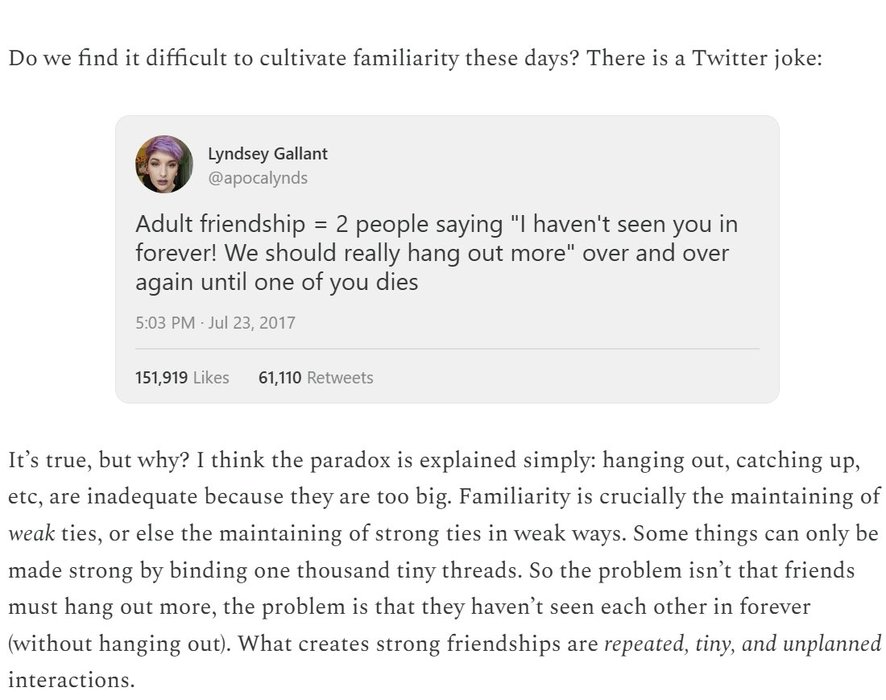View the 151,919 likes count
Screen dimensions: 886x700
coord(161,378)
